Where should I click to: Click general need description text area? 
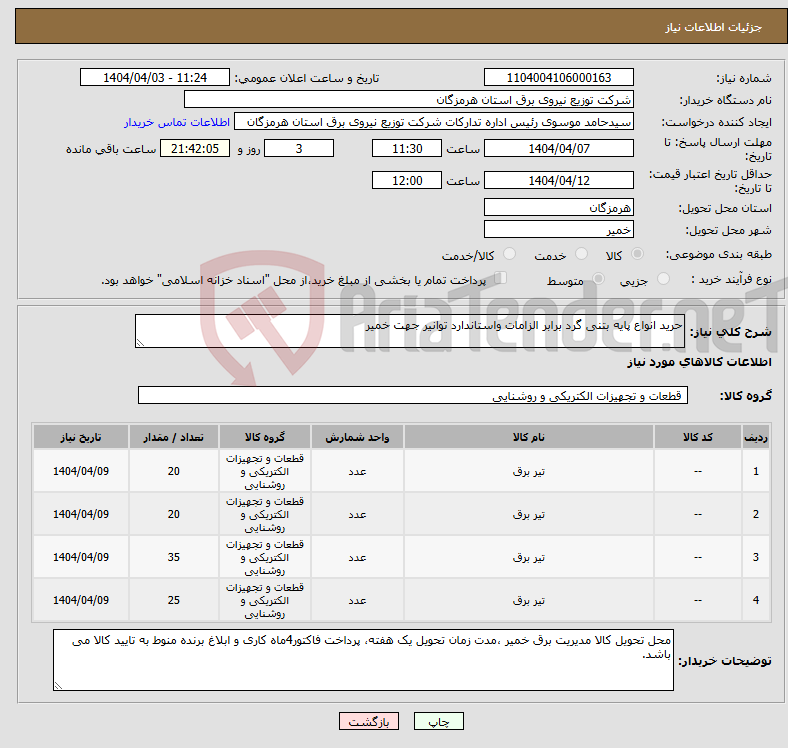point(410,331)
